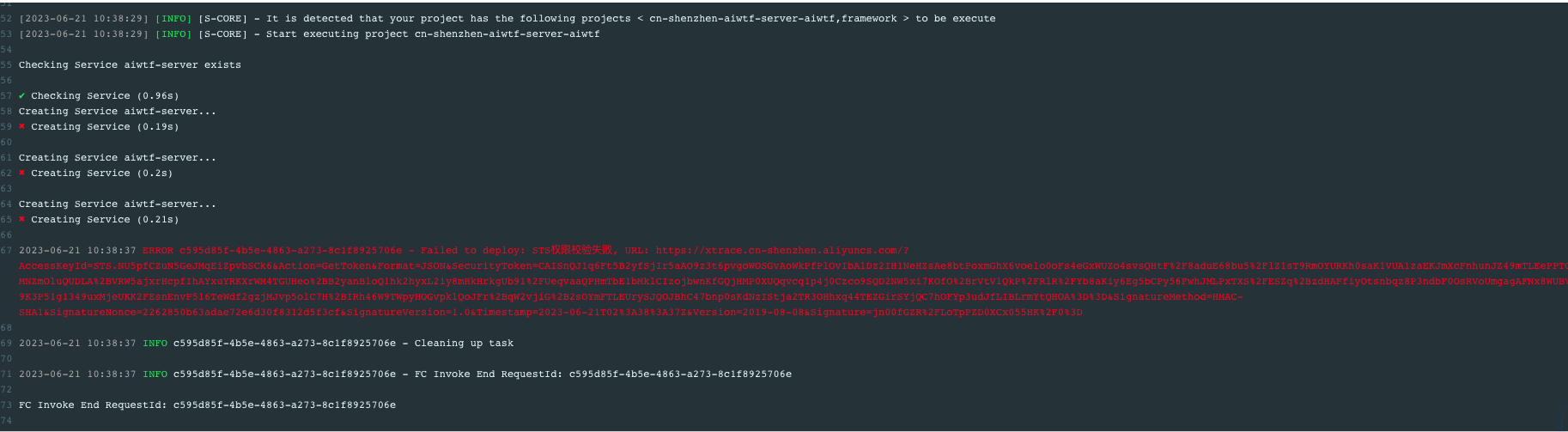Click the 'Creating Service aiwtf-server...' text on line 58
Viewport: 1568px width, 432px height.
click(x=118, y=112)
